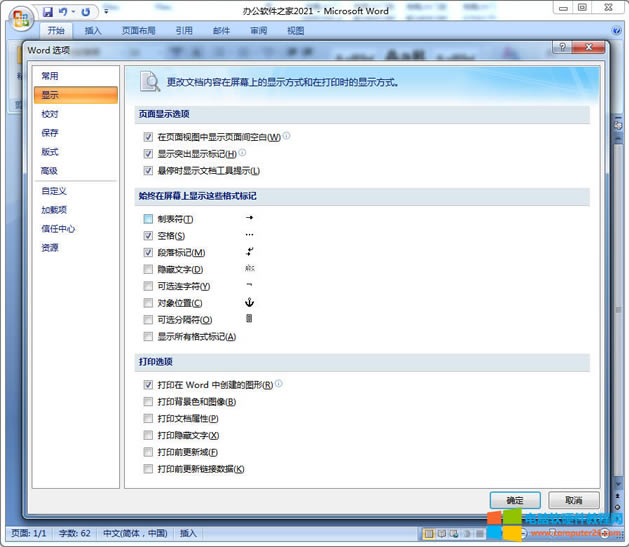Click the Redo icon in quick access toolbar

tap(85, 12)
